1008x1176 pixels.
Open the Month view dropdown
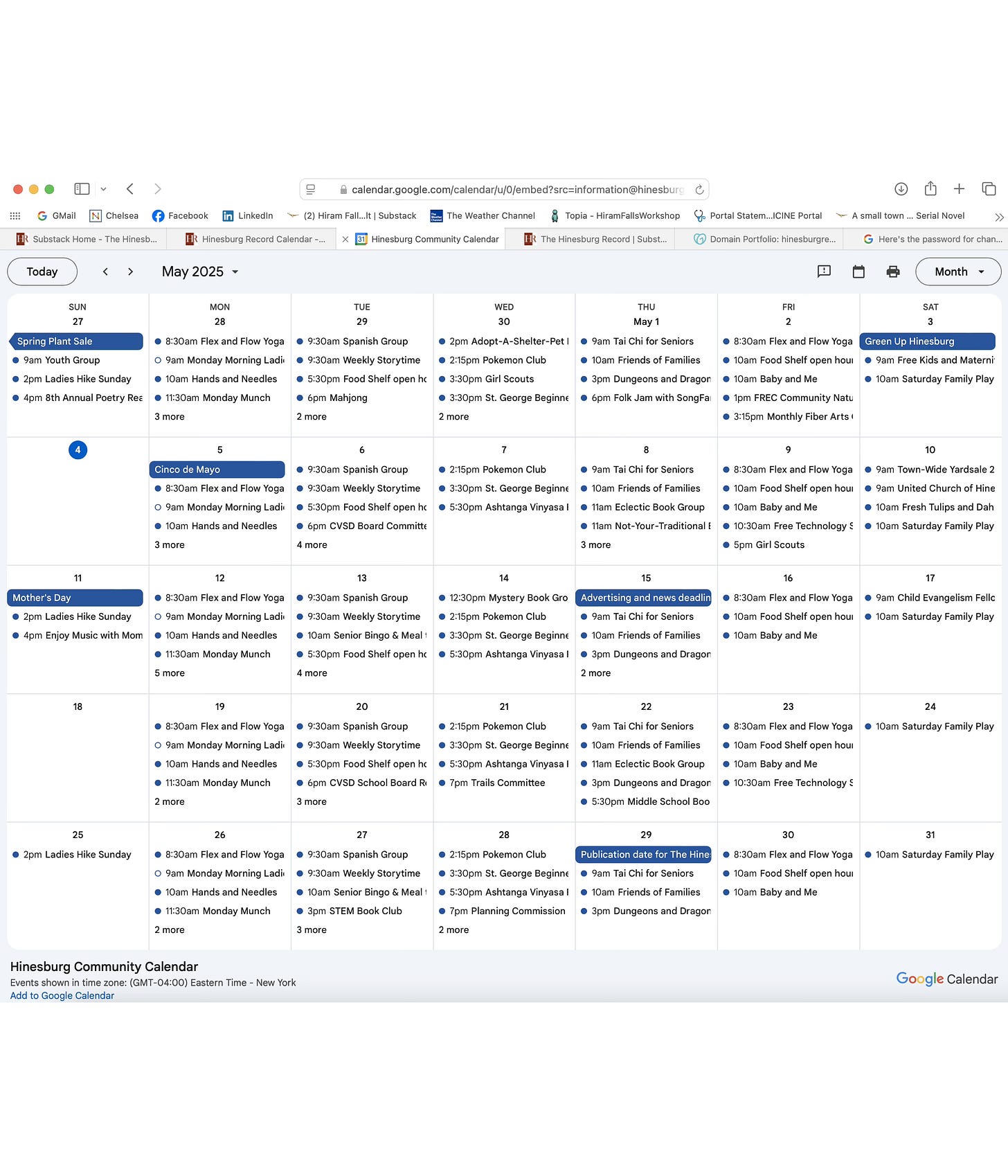point(958,271)
